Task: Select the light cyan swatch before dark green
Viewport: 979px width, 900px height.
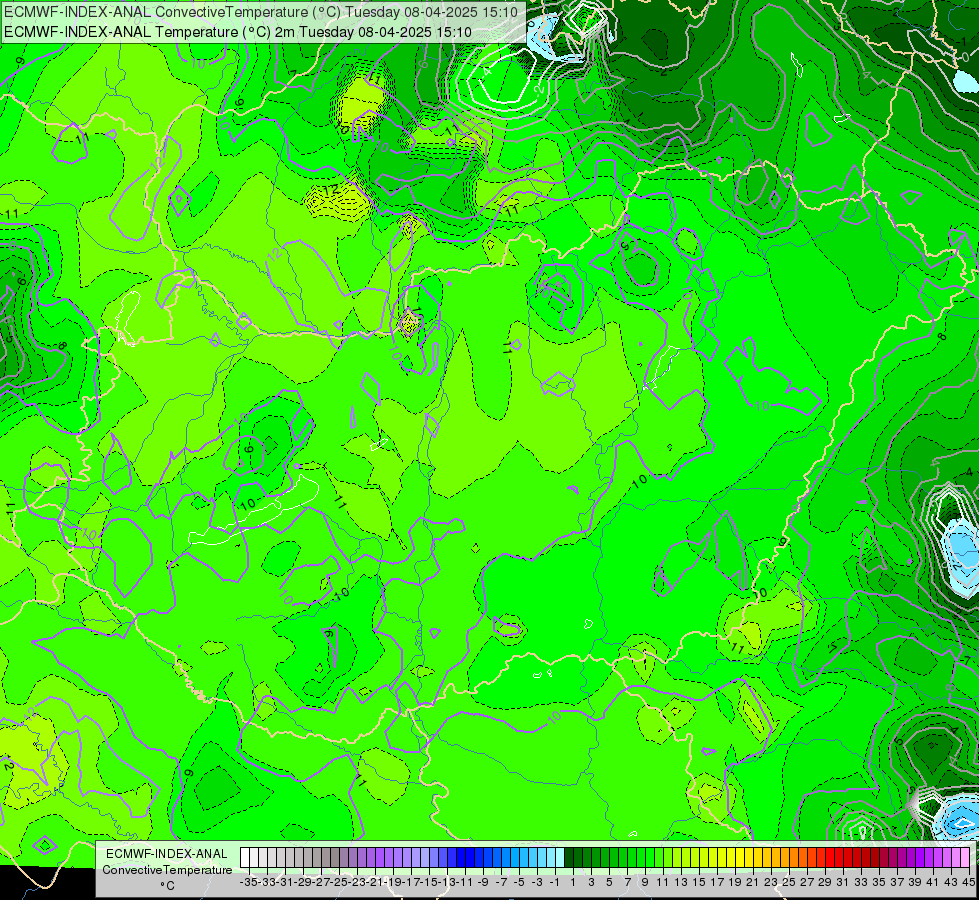Action: coord(559,858)
